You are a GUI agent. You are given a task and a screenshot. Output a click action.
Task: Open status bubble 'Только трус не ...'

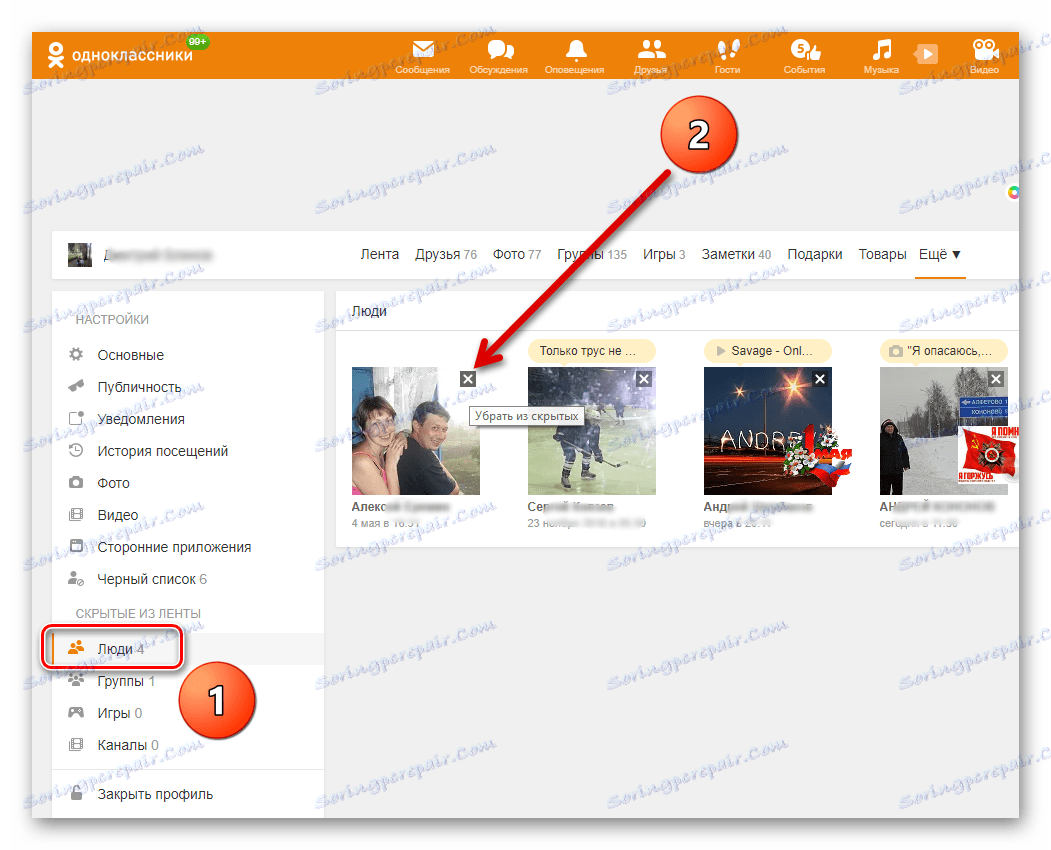coord(592,351)
